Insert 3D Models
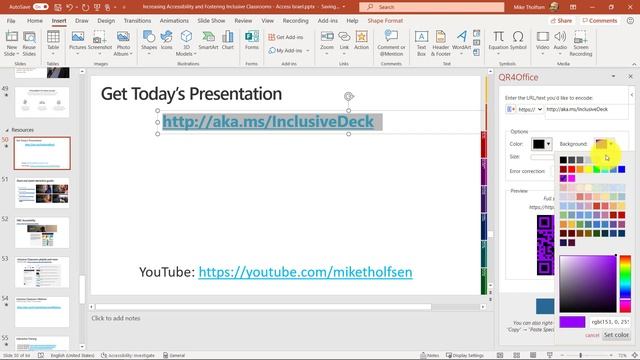640x360 pixels. (x=186, y=43)
